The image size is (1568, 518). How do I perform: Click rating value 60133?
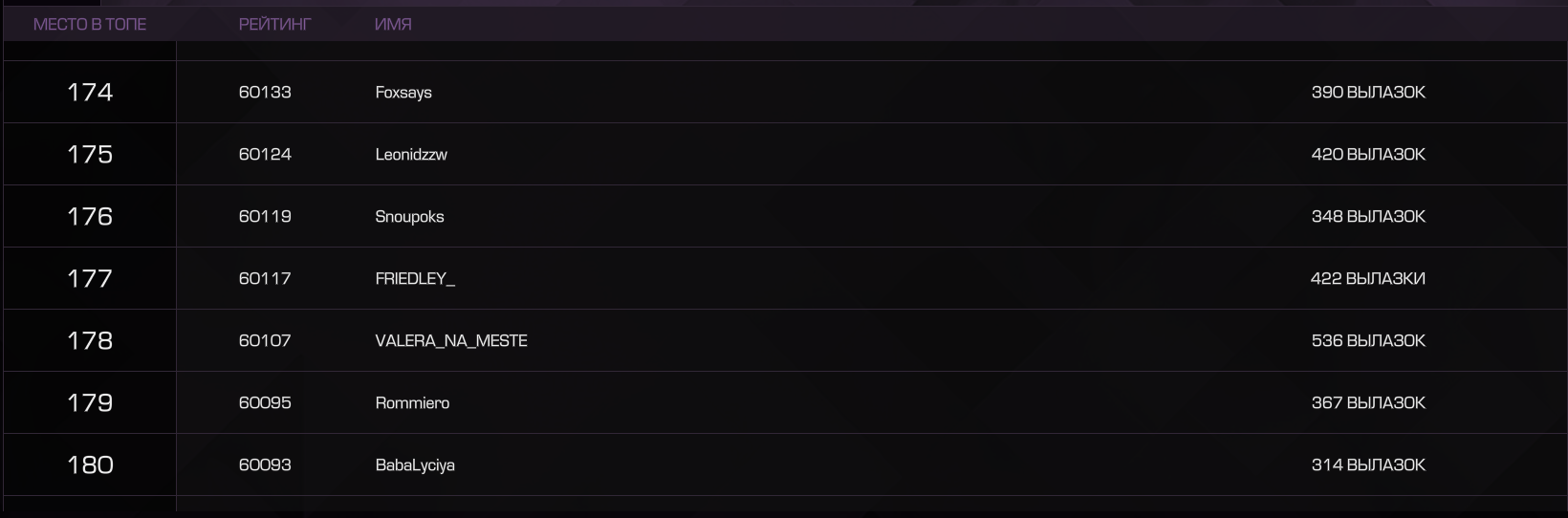point(265,92)
